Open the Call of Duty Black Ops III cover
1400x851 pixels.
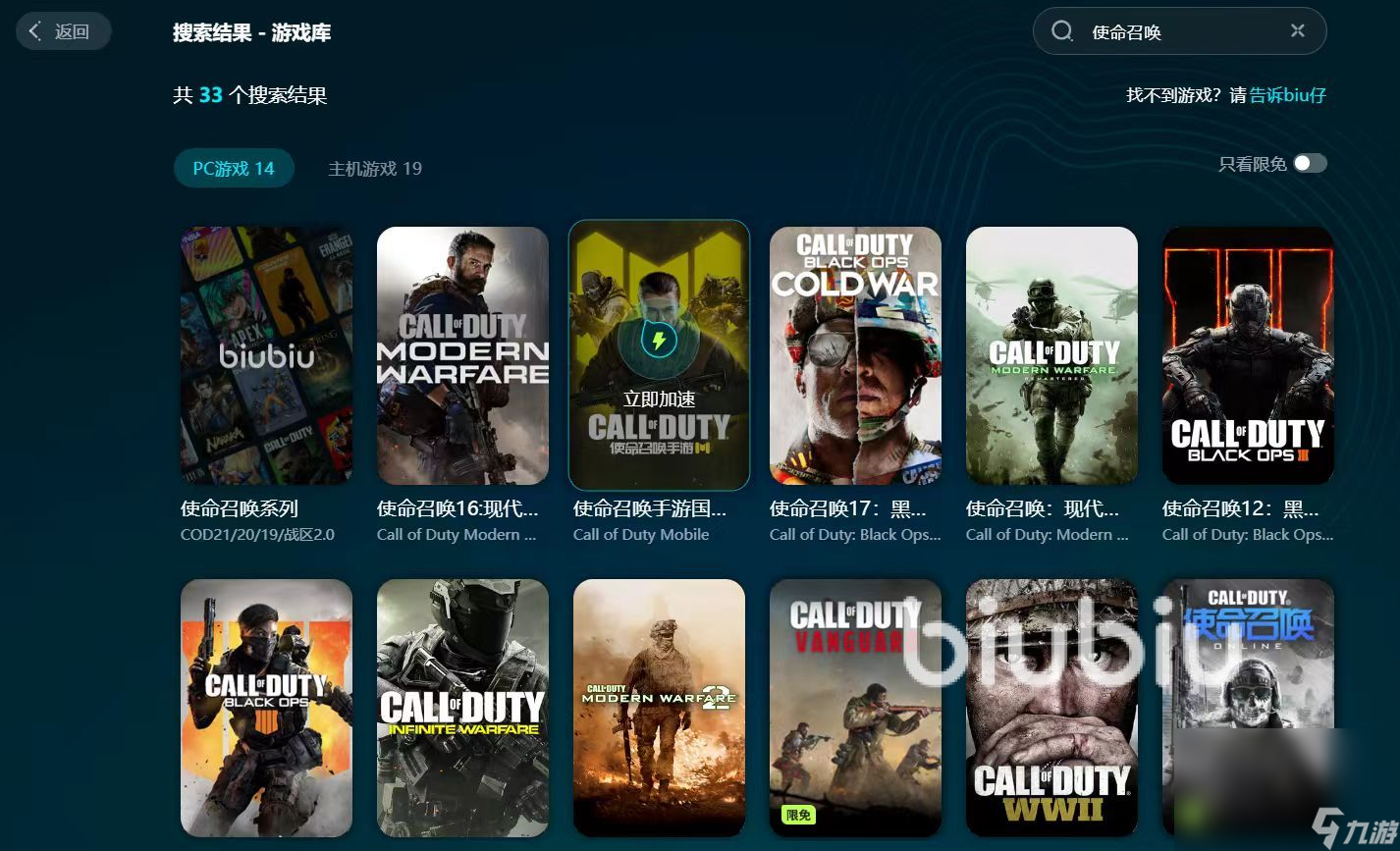1248,355
